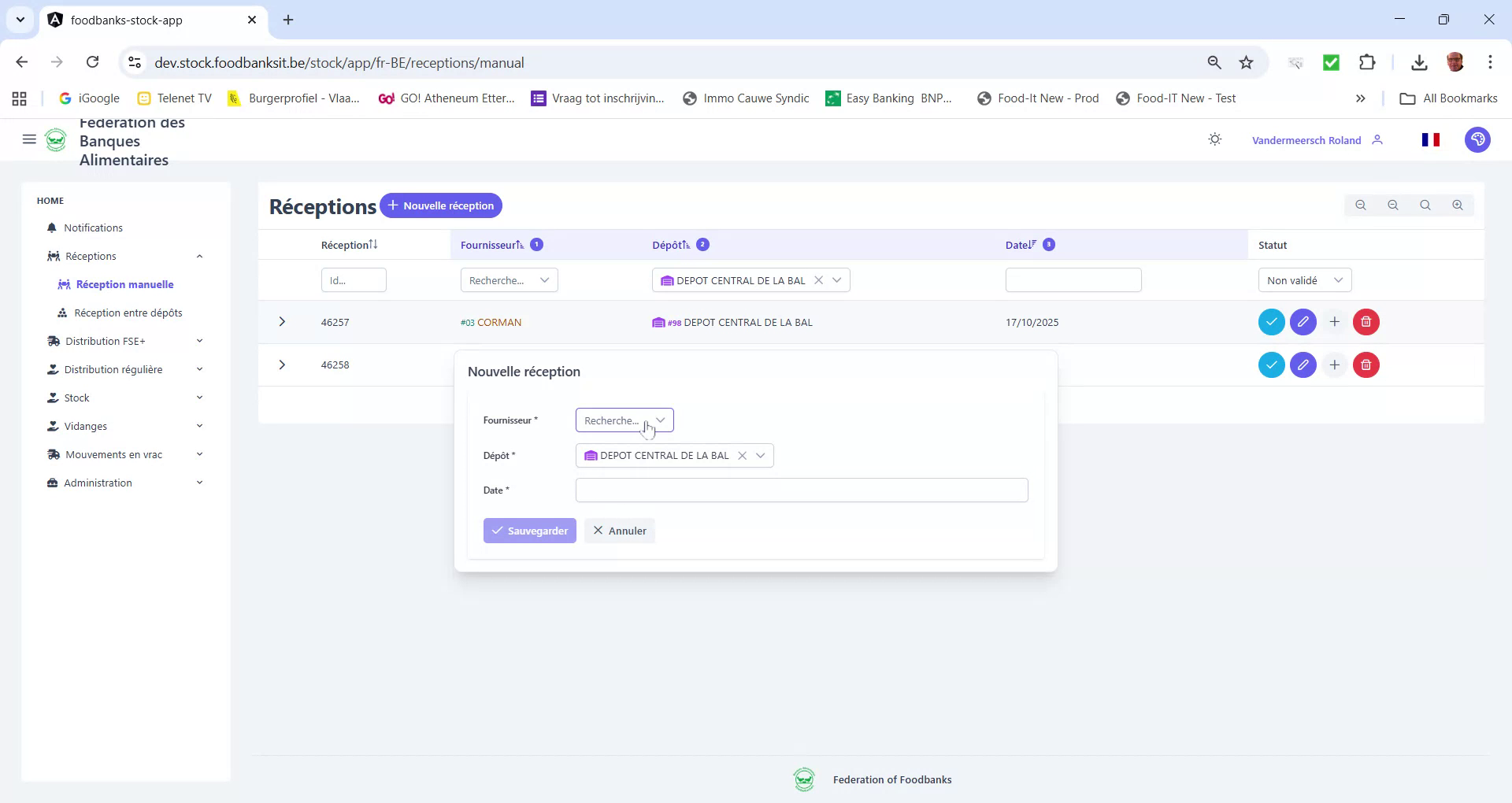The width and height of the screenshot is (1512, 803).
Task: Zoom in on the table using the magnifier-plus icon
Action: click(x=1457, y=205)
